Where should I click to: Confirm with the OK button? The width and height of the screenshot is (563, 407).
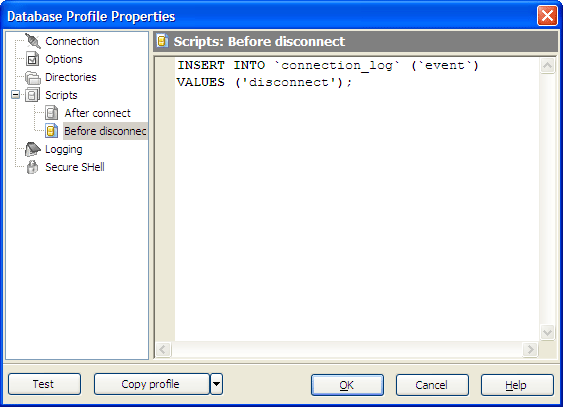coord(347,385)
